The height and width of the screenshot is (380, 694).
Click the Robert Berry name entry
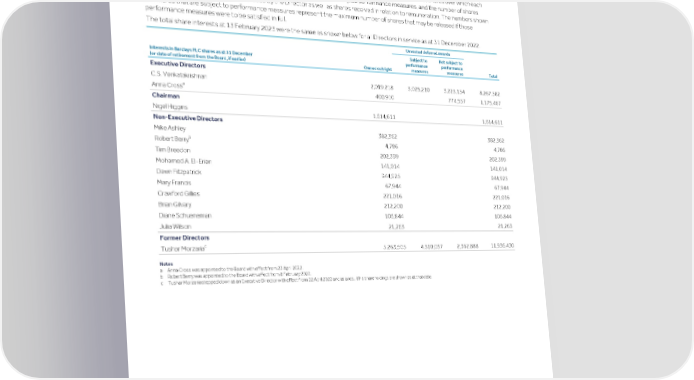173,139
